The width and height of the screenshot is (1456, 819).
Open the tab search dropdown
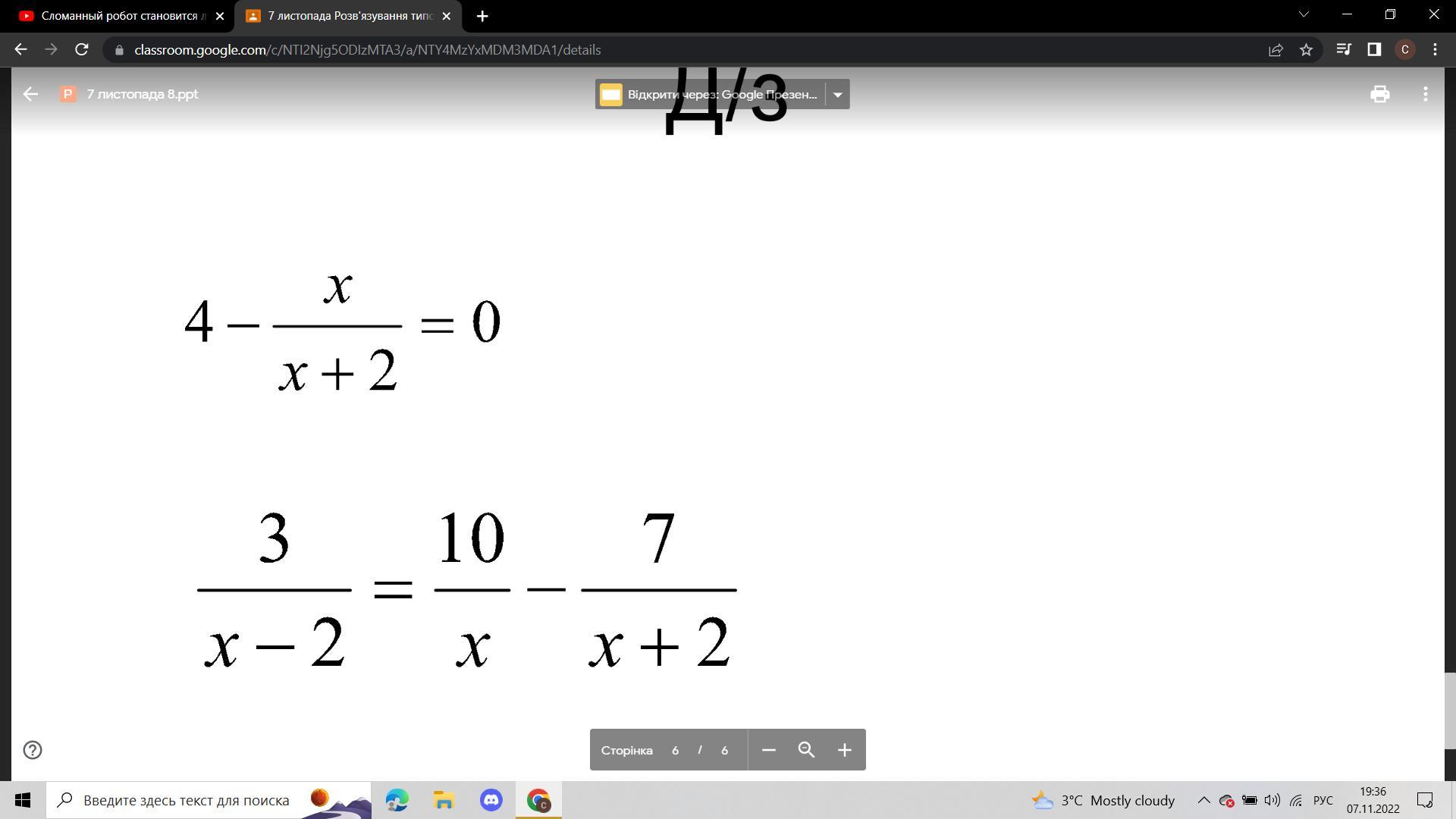click(1304, 14)
